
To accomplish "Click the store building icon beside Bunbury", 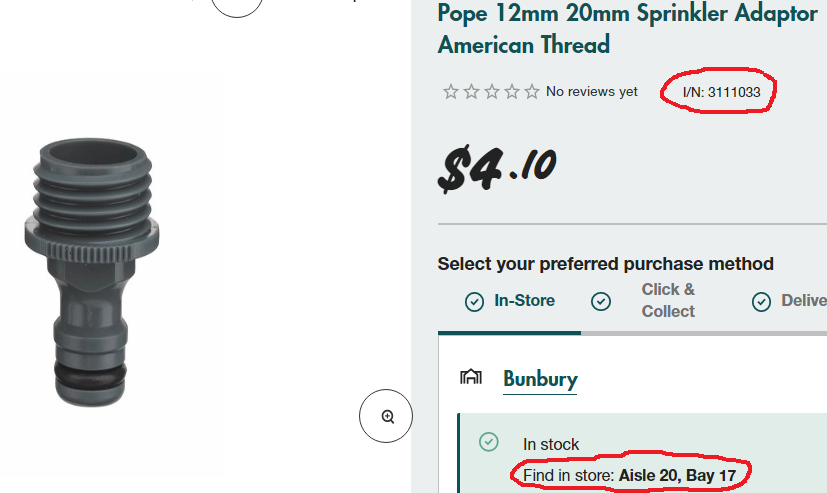I will pos(470,377).
